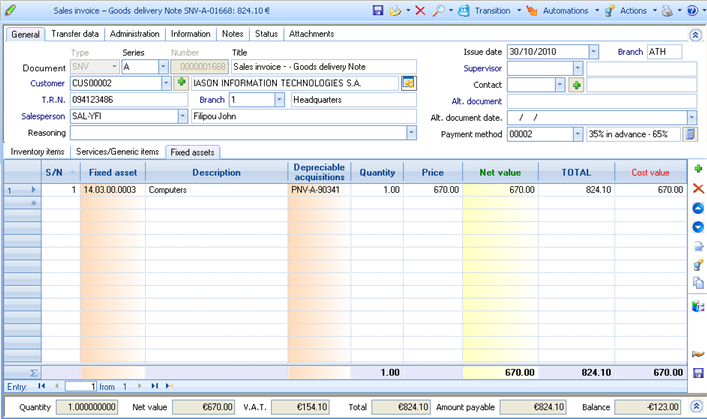This screenshot has height=419, width=707.
Task: Click the Alt. document link label
Action: click(477, 101)
